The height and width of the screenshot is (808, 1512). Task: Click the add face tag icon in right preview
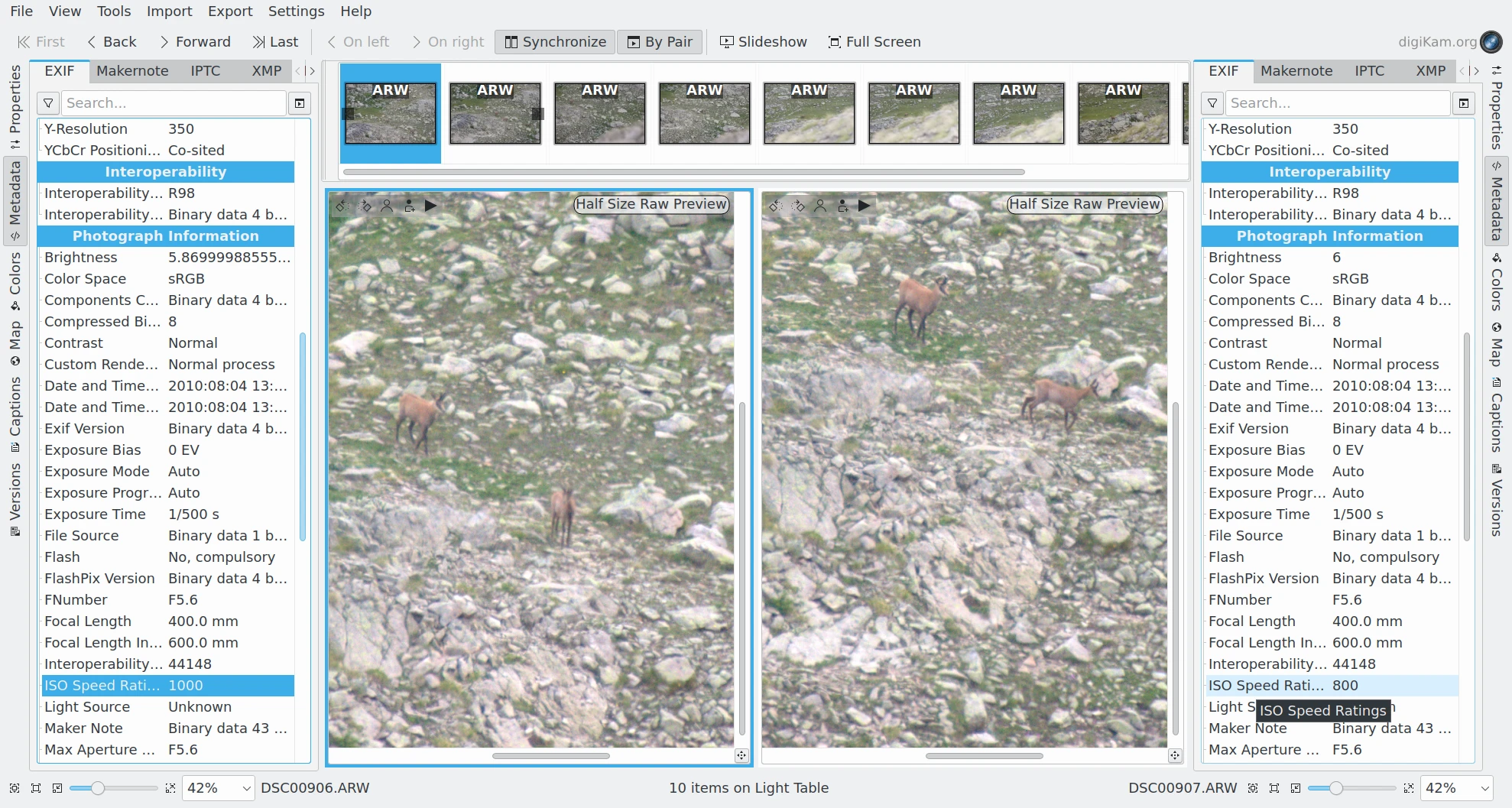(842, 206)
